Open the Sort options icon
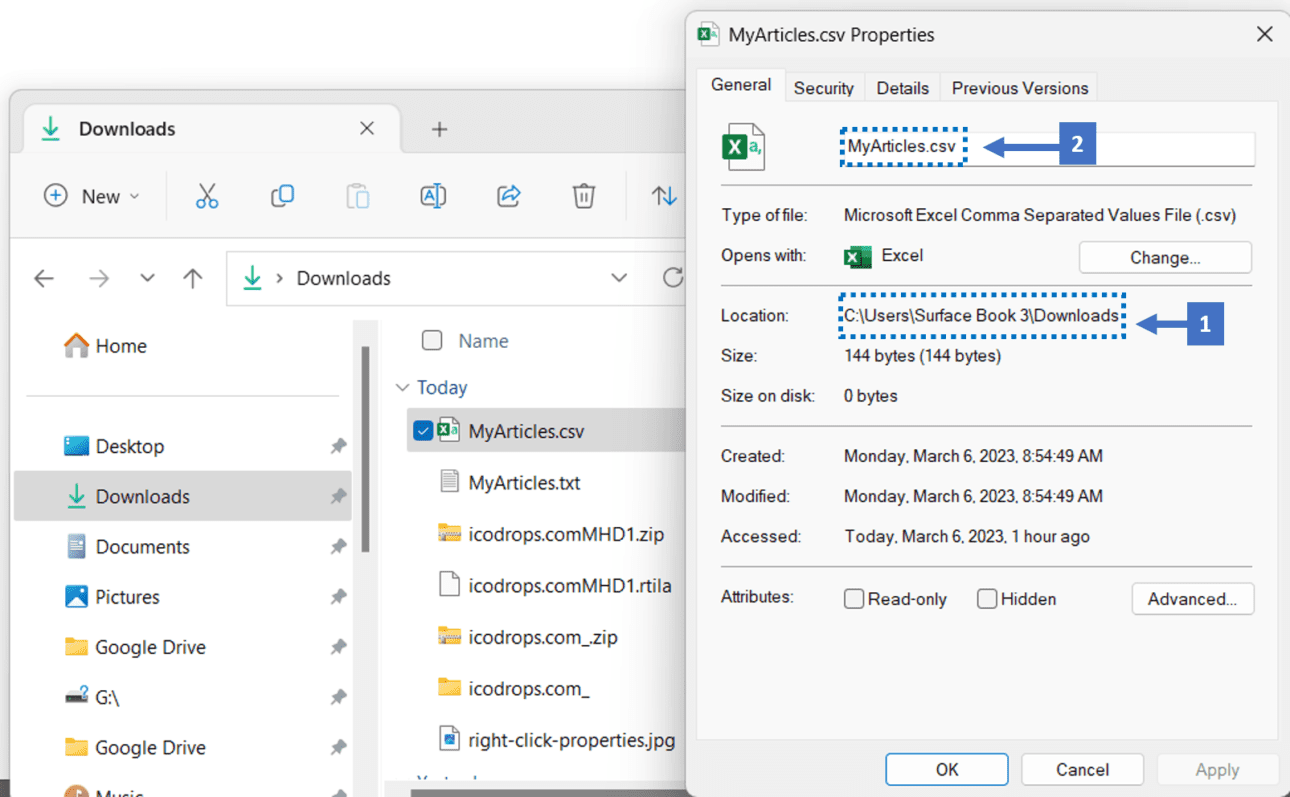Screen dimensions: 1290x797 coord(663,196)
